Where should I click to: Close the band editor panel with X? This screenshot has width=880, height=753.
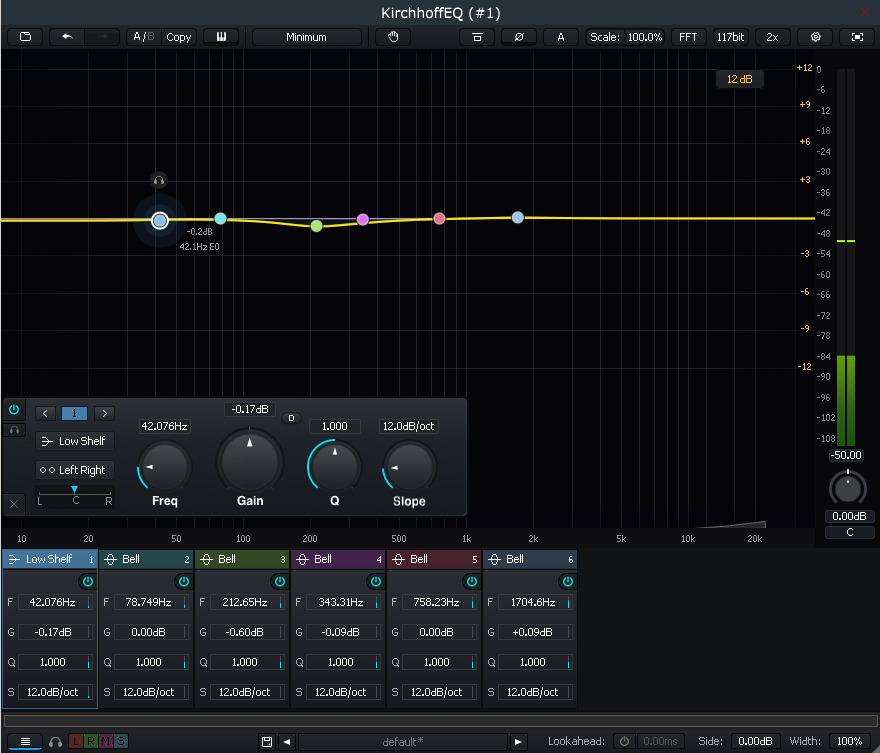pyautogui.click(x=14, y=504)
